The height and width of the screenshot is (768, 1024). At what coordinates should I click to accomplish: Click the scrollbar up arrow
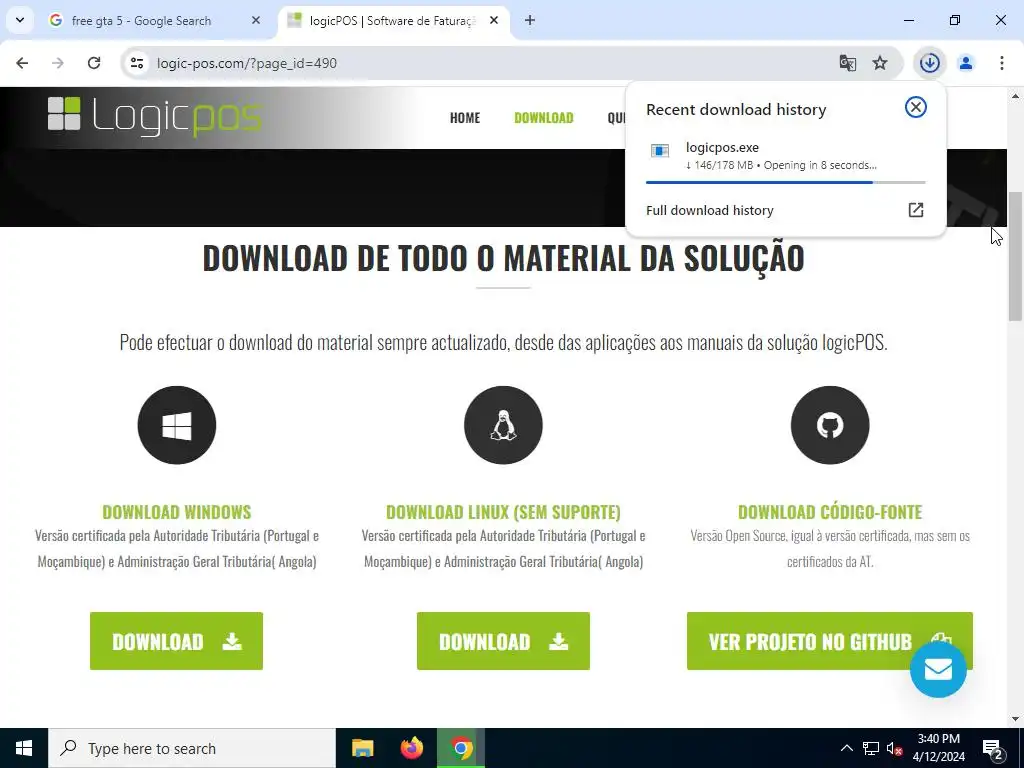pos(1015,96)
